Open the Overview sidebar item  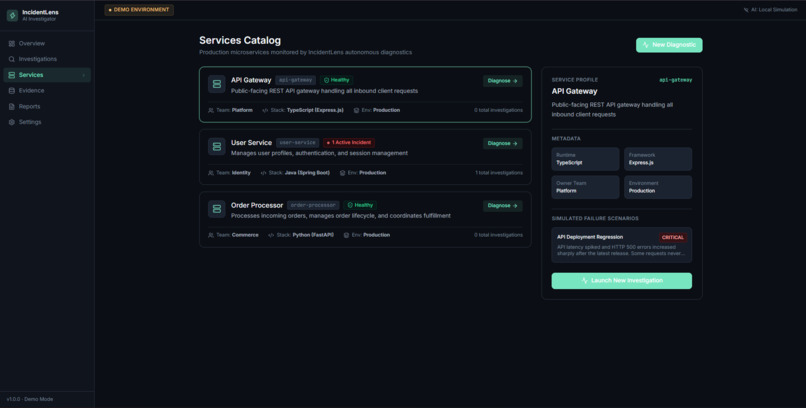47,44
